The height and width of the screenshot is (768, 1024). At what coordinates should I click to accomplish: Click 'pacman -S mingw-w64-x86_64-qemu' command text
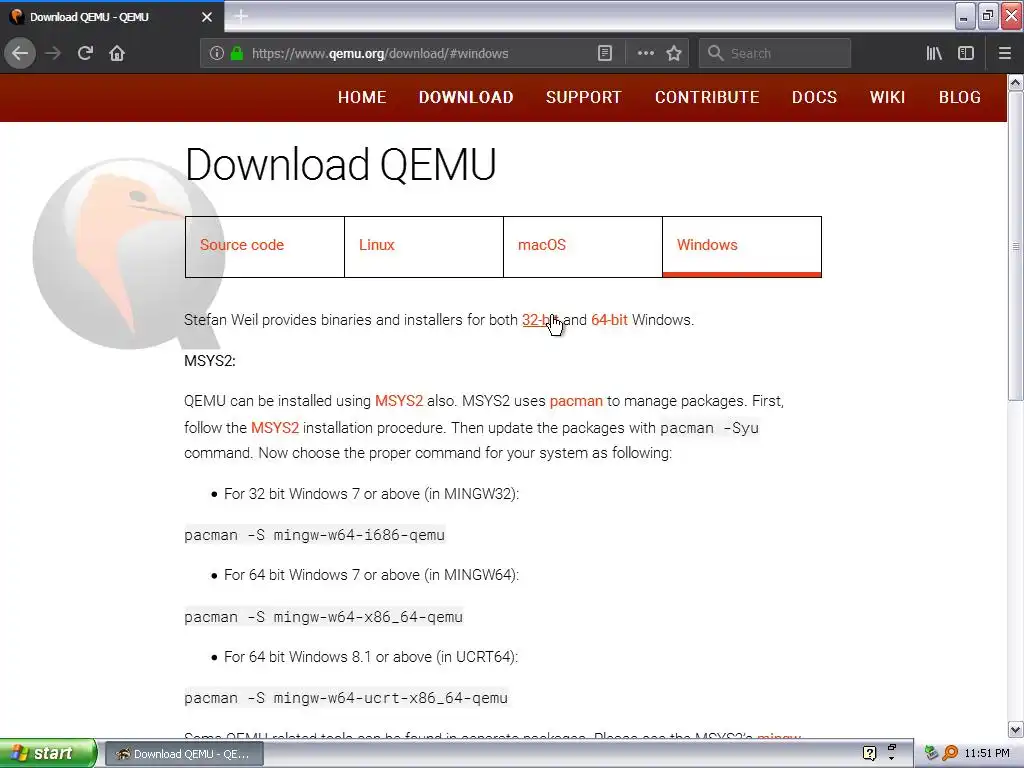point(323,616)
